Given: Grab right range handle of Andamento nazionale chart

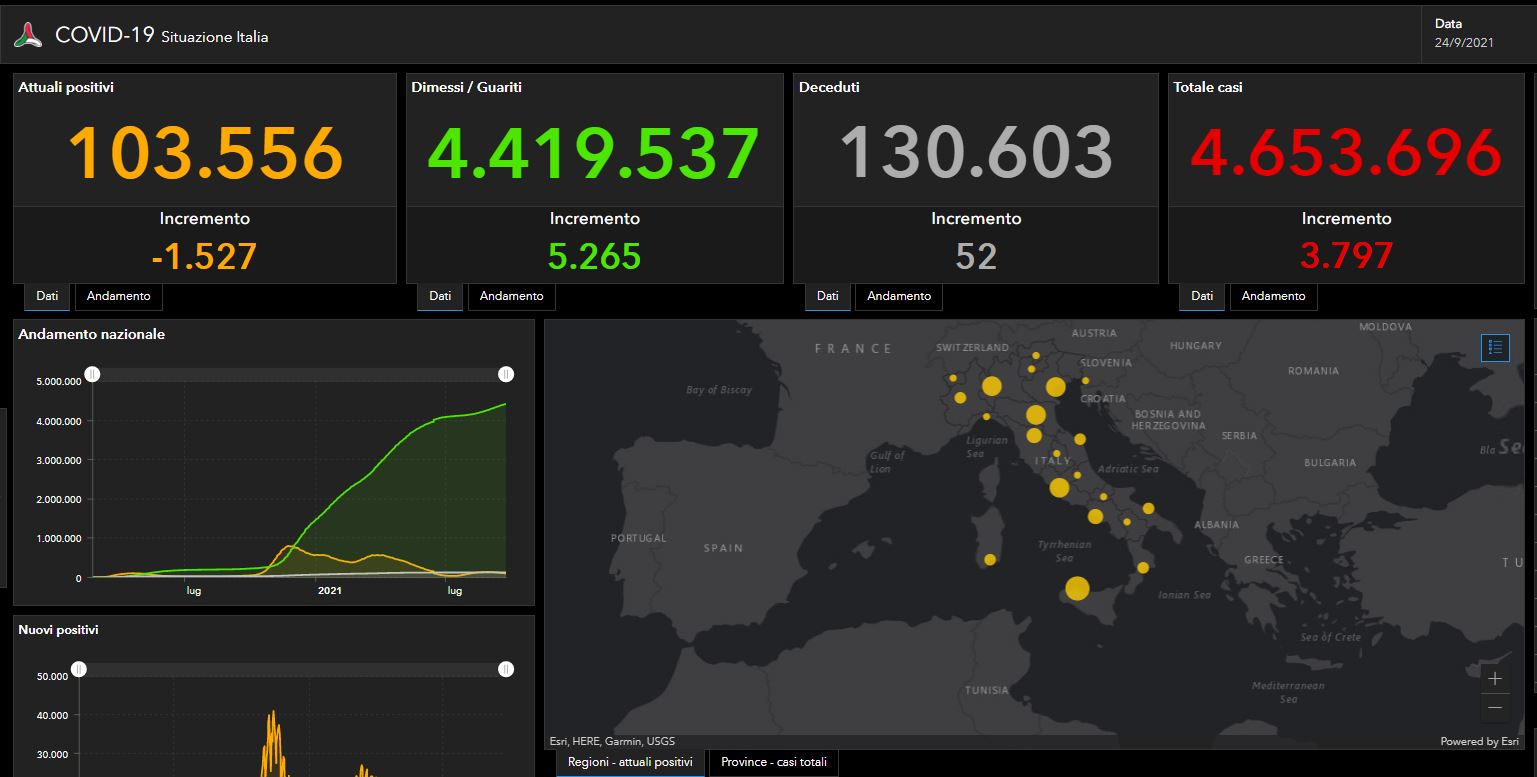Looking at the screenshot, I should pos(506,374).
